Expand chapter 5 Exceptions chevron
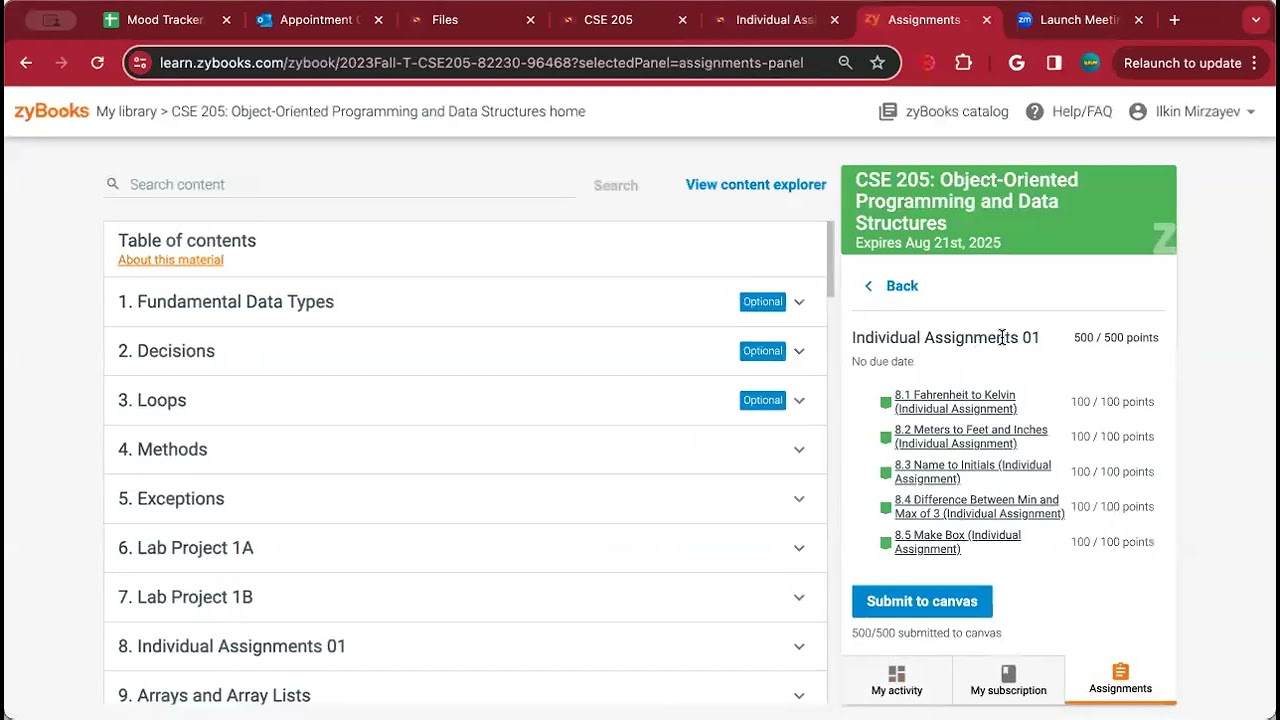This screenshot has width=1280, height=720. pos(799,499)
